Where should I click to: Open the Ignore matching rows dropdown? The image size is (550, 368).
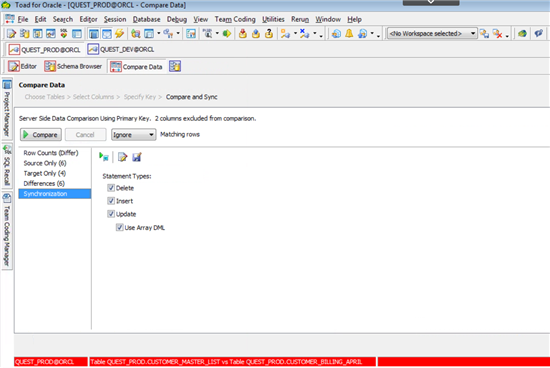(134, 135)
